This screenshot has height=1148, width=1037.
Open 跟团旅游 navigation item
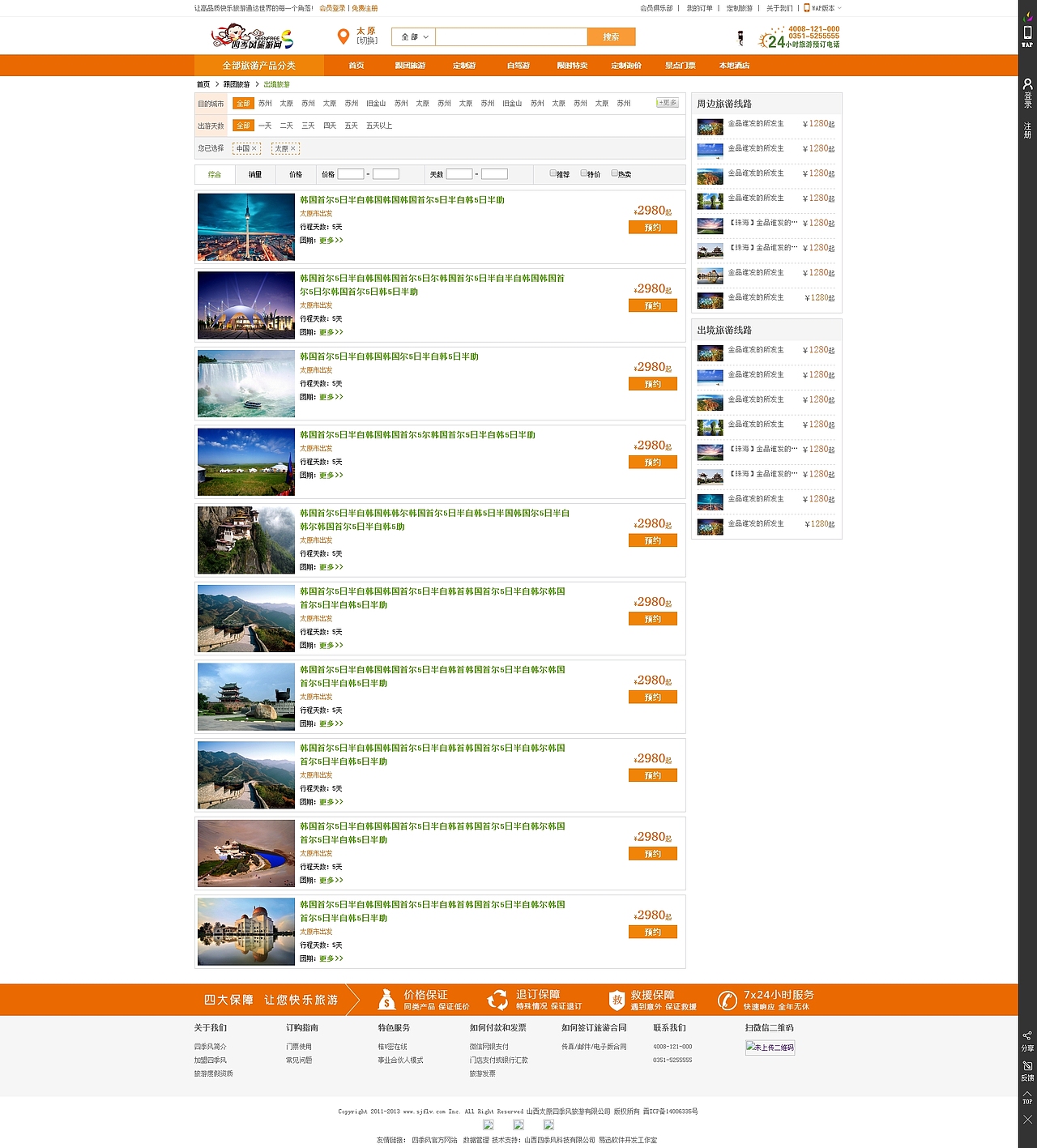pos(410,66)
